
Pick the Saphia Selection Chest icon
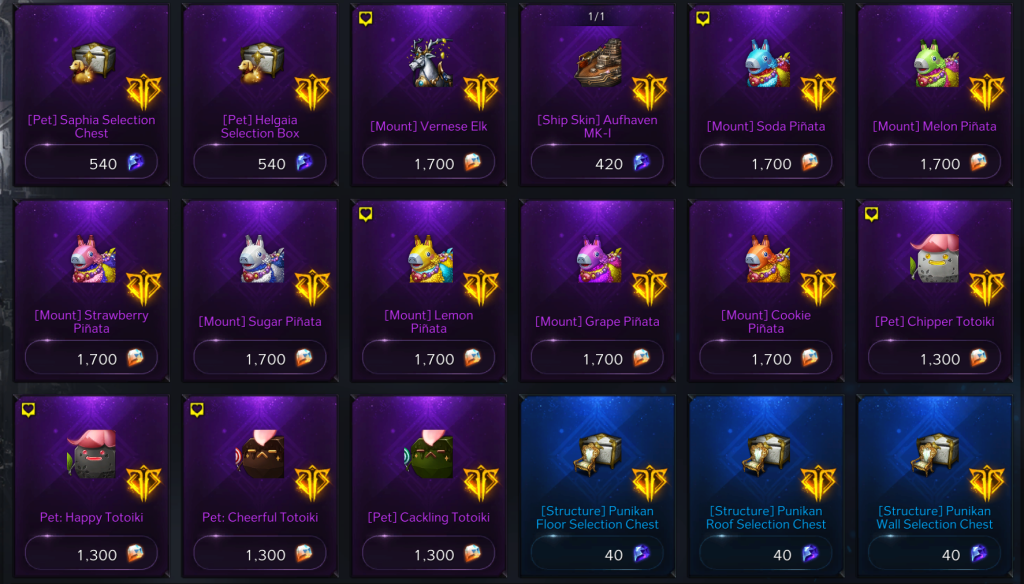[x=92, y=63]
